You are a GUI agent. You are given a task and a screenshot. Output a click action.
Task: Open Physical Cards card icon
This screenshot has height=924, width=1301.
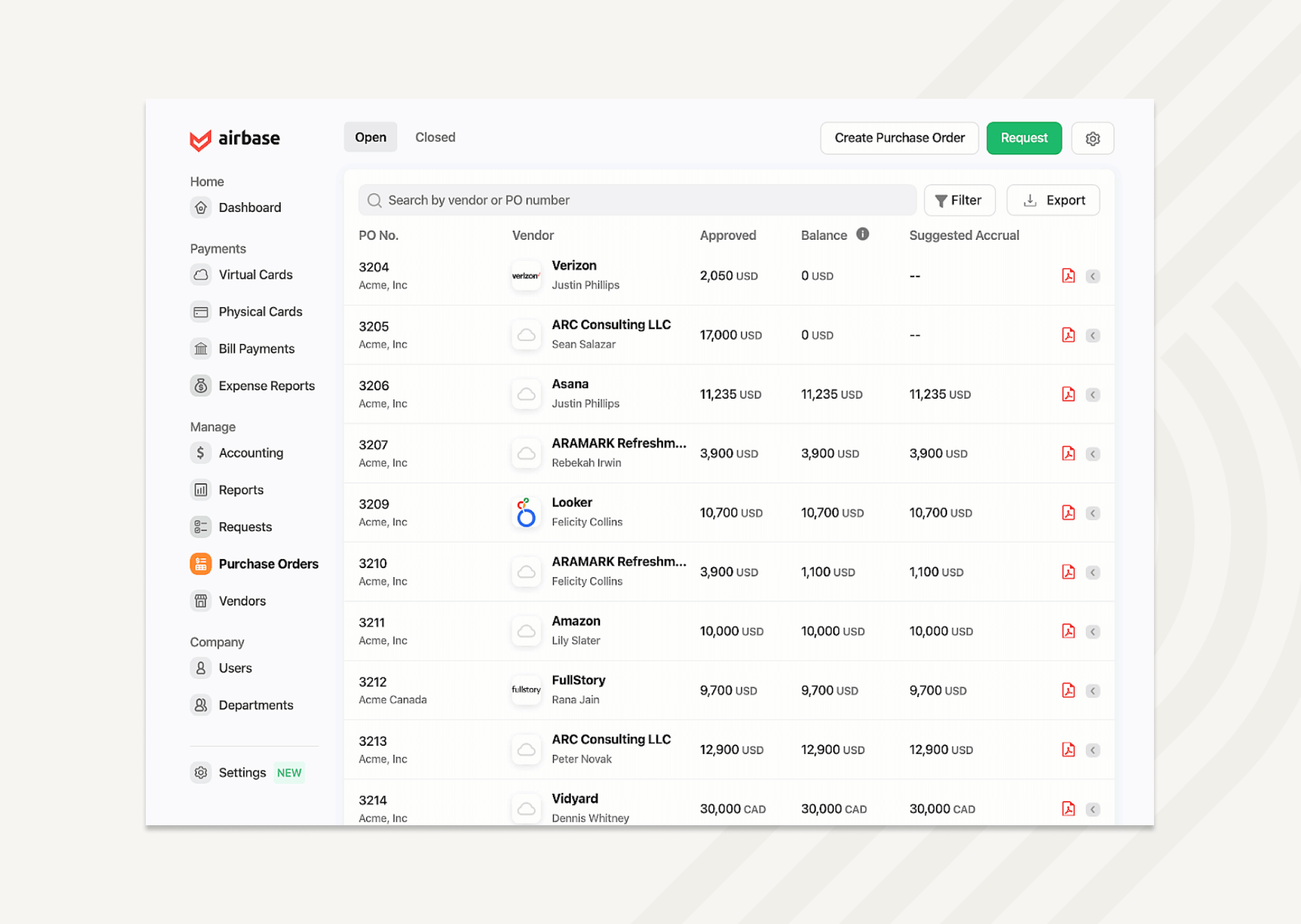point(201,312)
